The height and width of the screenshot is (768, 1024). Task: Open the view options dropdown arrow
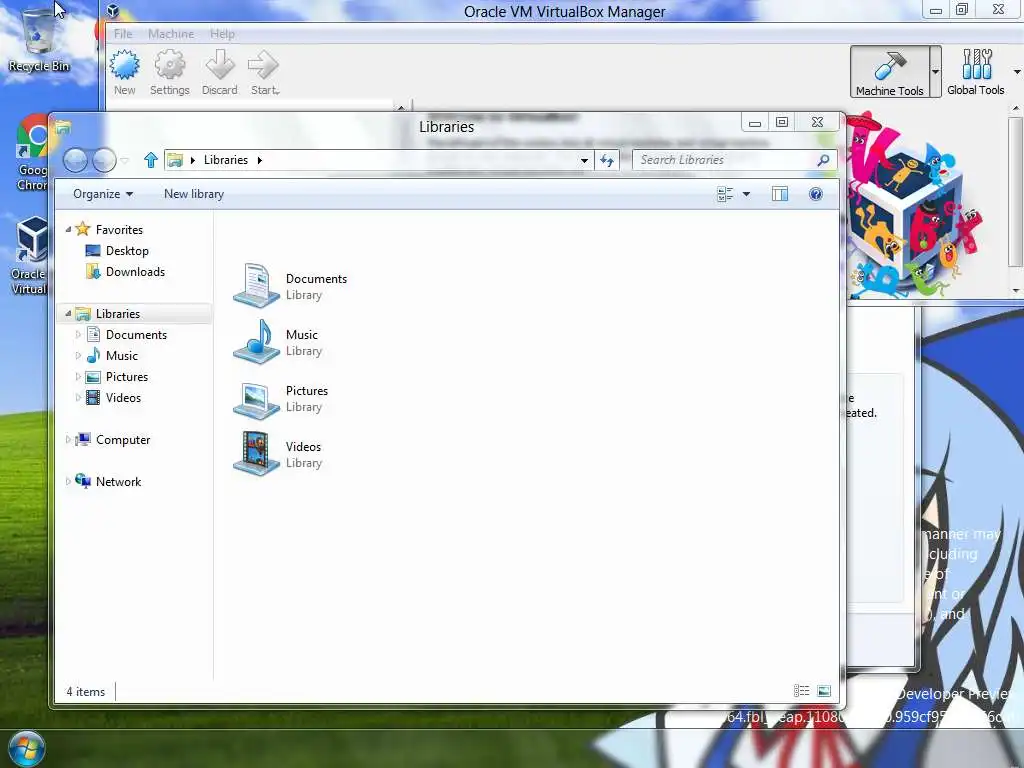pos(746,194)
